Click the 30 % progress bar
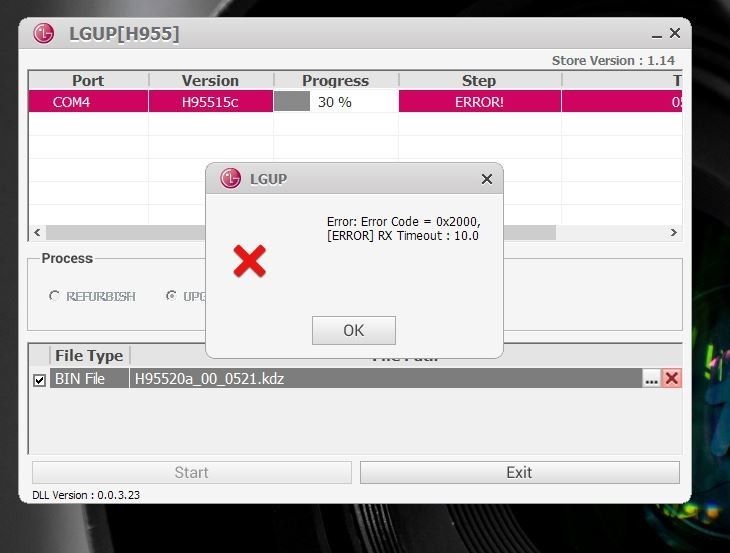Image resolution: width=730 pixels, height=553 pixels. tap(336, 101)
